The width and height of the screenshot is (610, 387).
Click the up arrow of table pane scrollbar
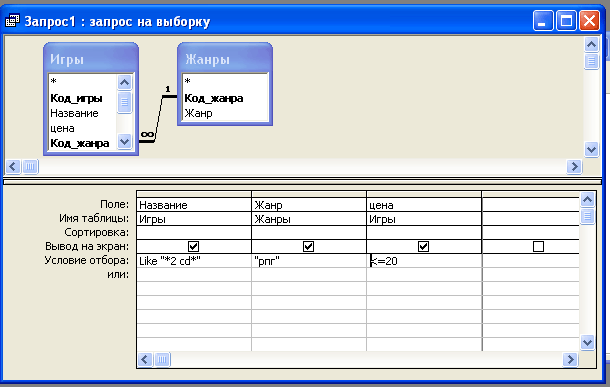591,44
